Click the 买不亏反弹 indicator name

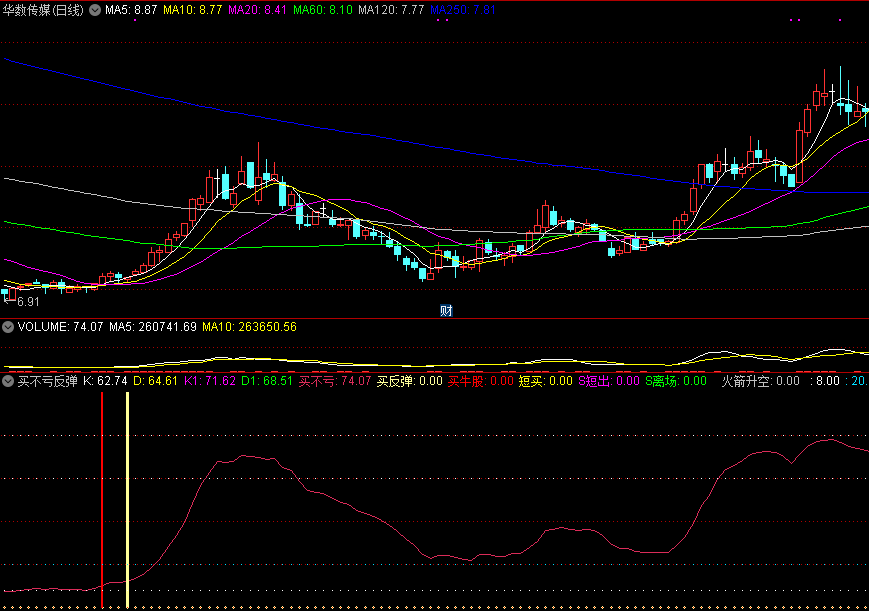tap(48, 381)
